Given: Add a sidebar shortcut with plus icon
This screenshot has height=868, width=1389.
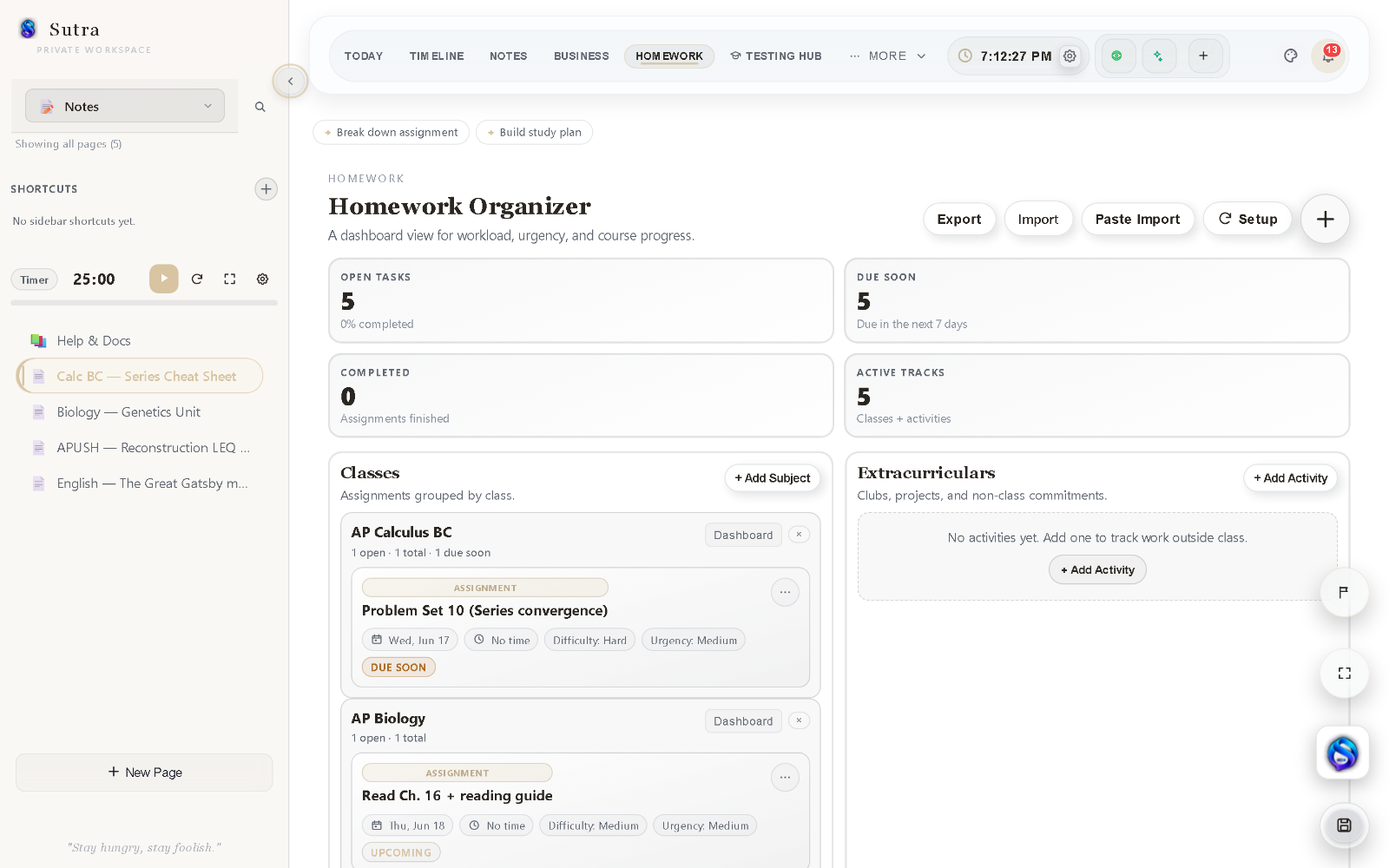Looking at the screenshot, I should pos(267,189).
